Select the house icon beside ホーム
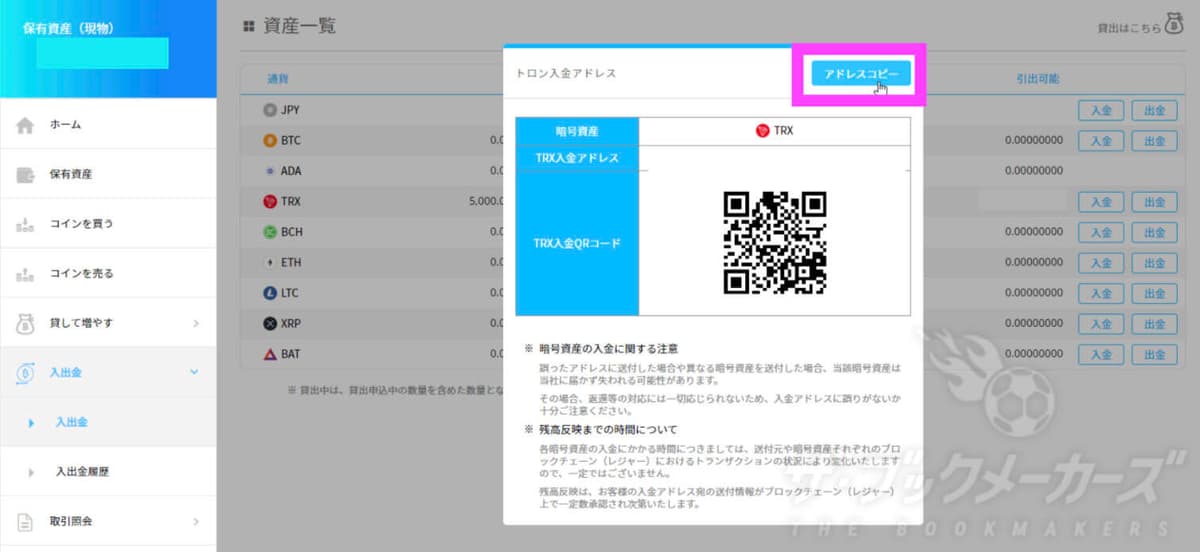 pyautogui.click(x=26, y=126)
